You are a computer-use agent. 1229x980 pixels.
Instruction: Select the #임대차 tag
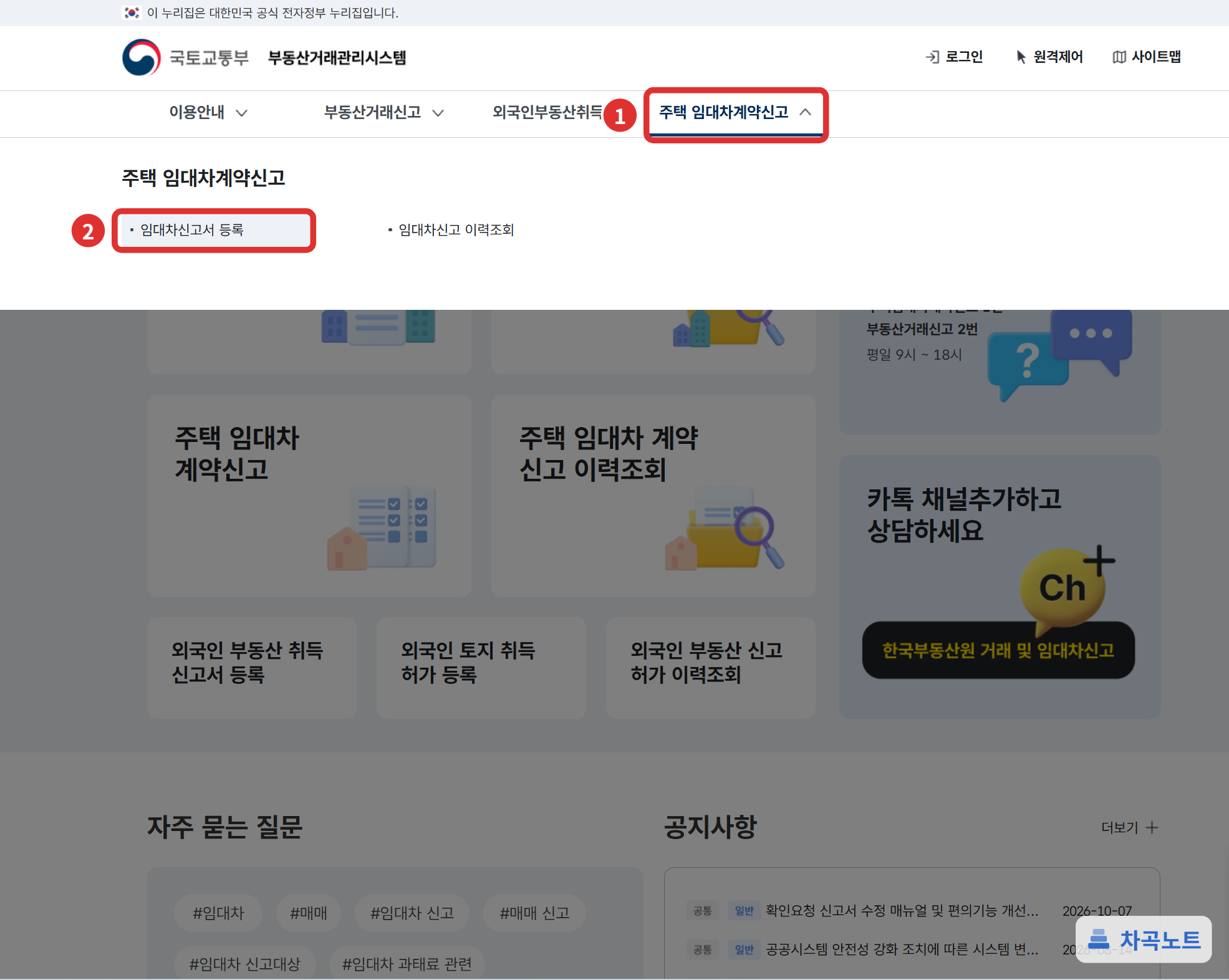pyautogui.click(x=218, y=913)
